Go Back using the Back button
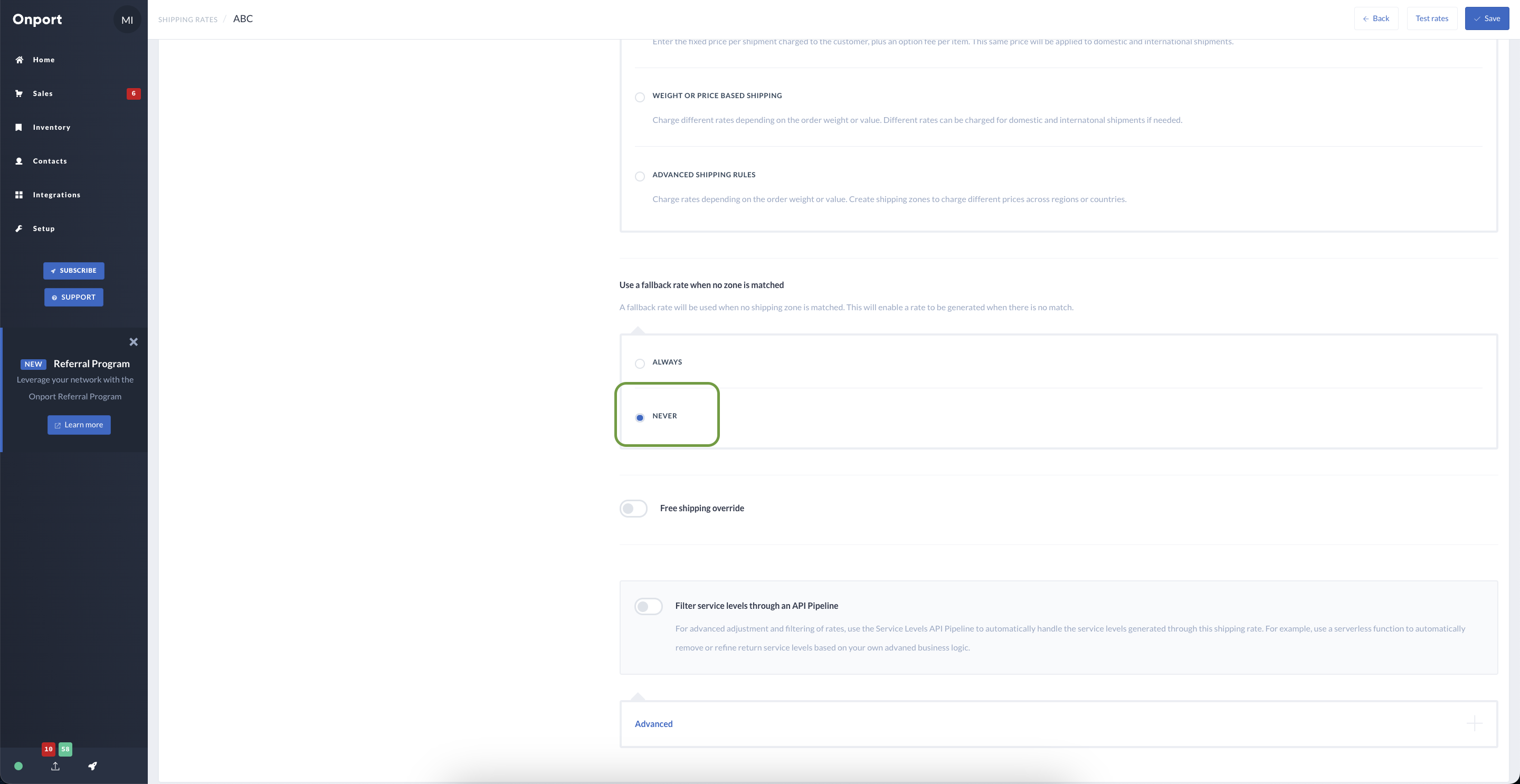This screenshot has height=784, width=1520. coord(1376,18)
